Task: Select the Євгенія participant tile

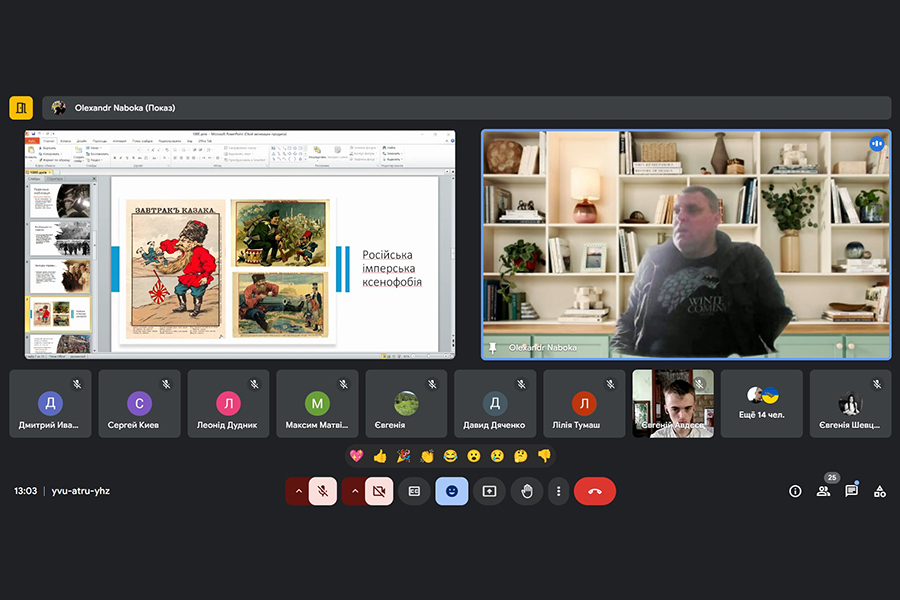Action: (x=406, y=404)
